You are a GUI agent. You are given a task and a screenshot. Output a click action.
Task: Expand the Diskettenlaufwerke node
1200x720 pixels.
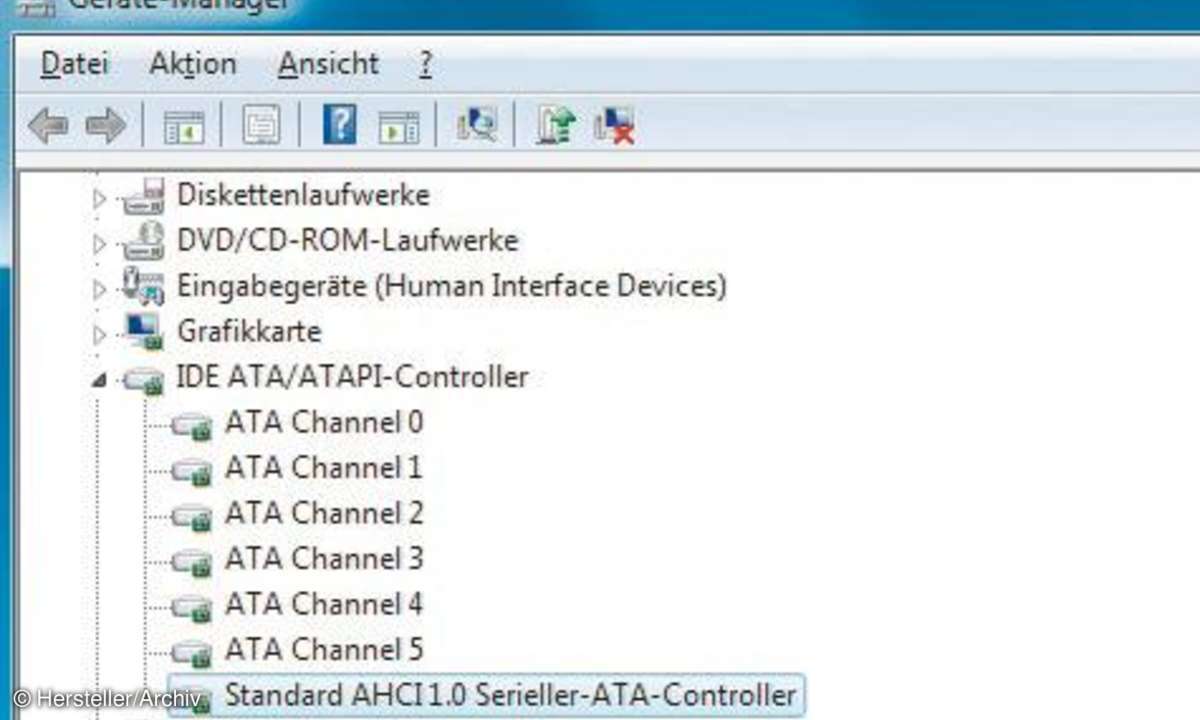(x=99, y=198)
